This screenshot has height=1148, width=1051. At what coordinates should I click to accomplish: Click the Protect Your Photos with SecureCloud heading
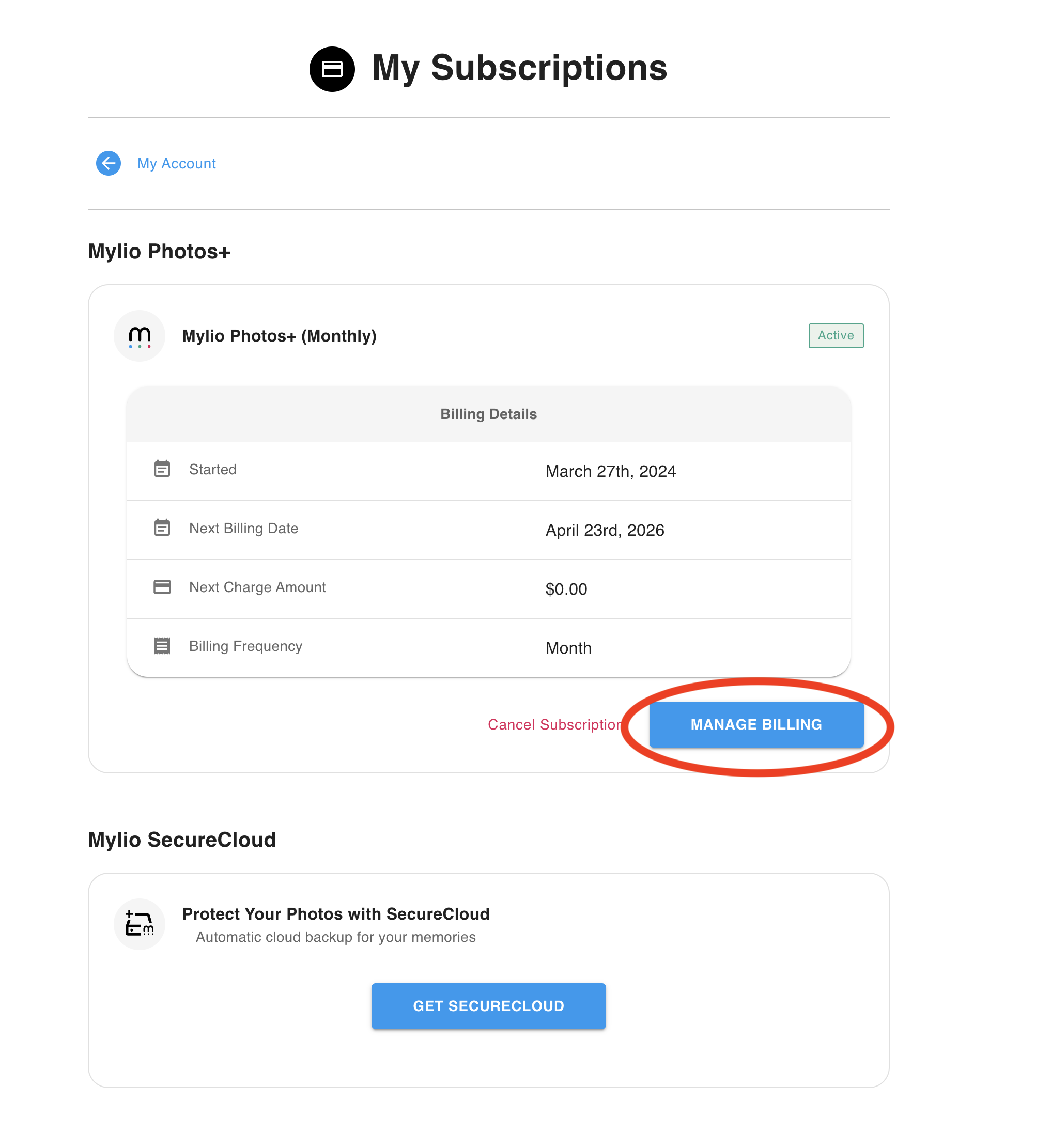click(x=335, y=914)
